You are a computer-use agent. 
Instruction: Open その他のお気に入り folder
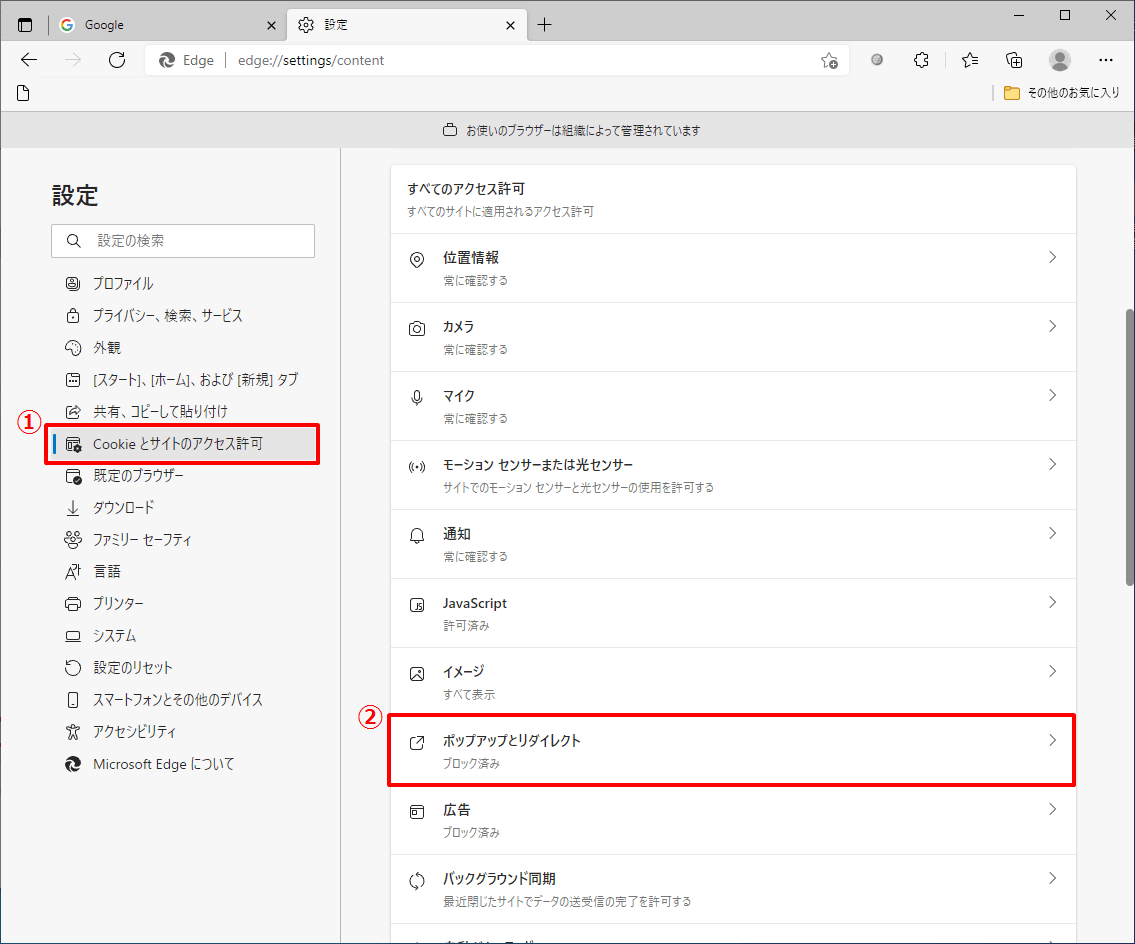pos(1061,93)
